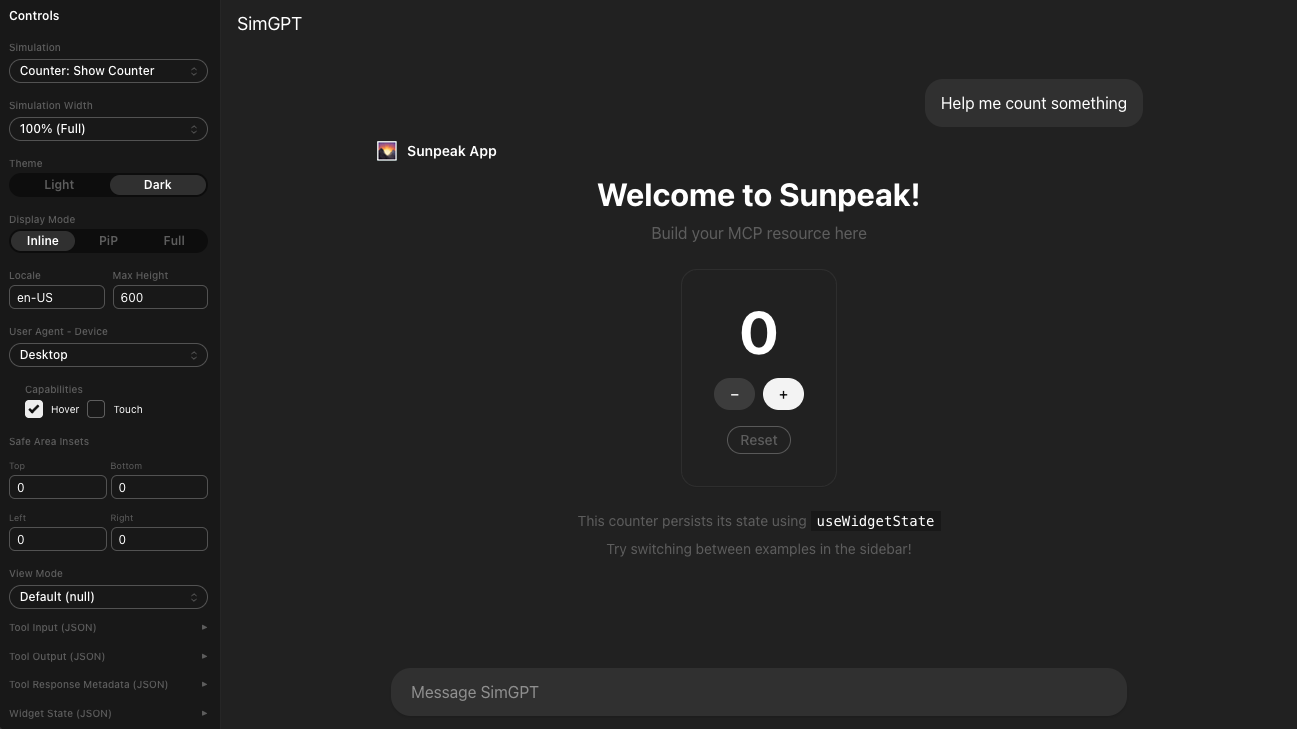Screen dimensions: 1297x729
Task: Expand the Widget State (JSON) section
Action: 108,713
